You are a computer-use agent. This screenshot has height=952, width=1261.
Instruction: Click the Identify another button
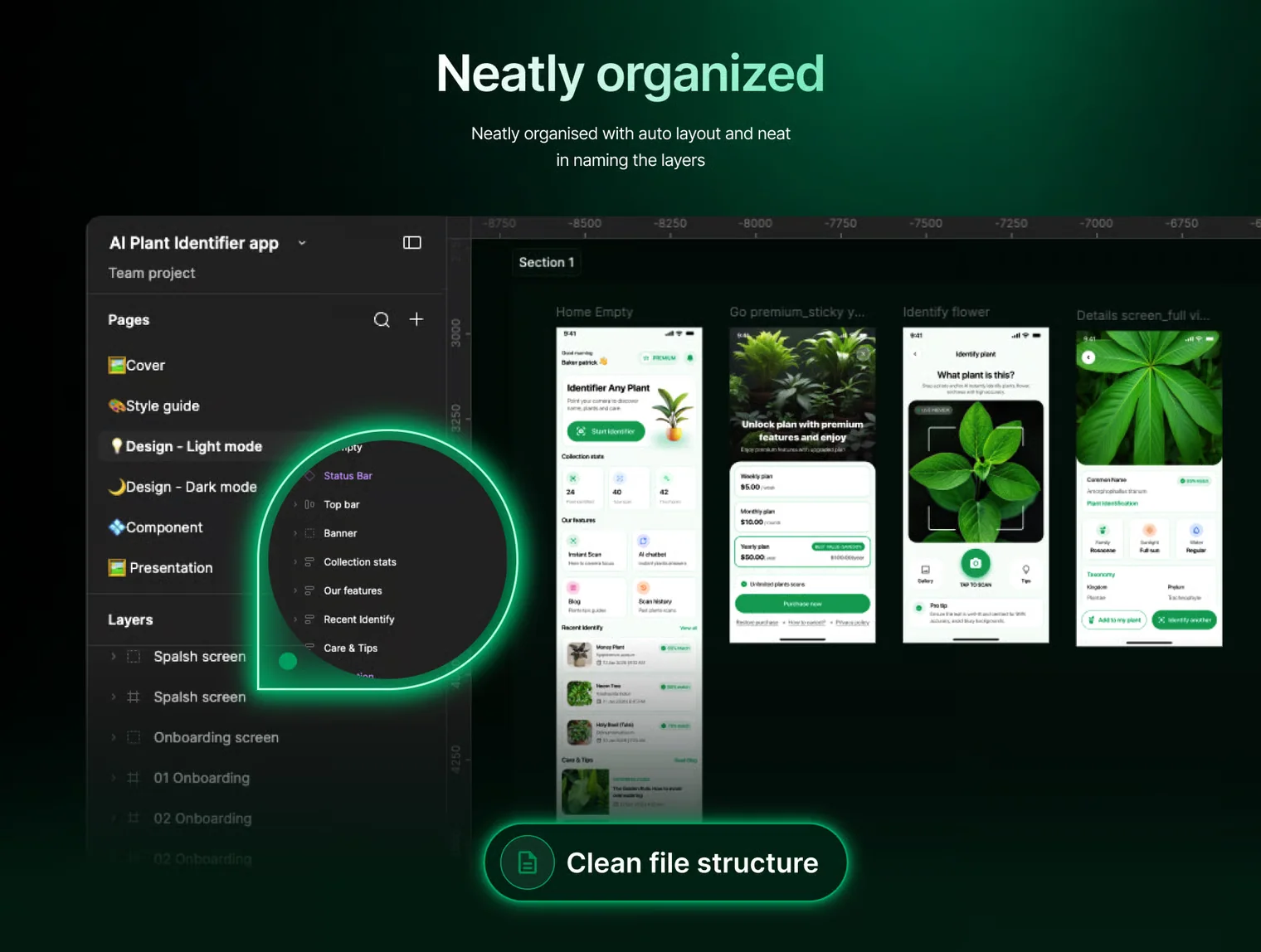pos(1184,619)
